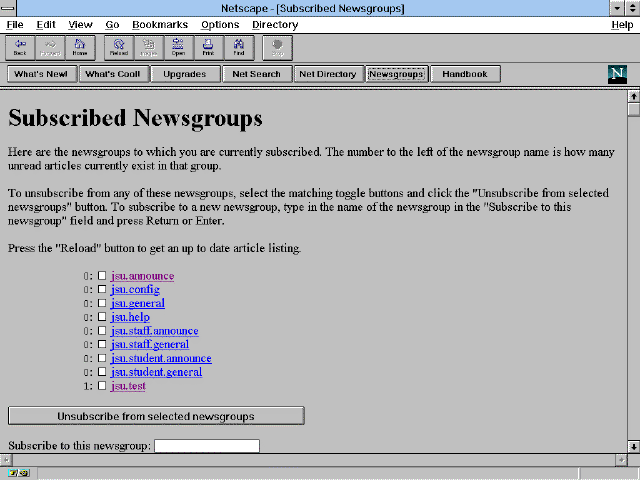Check the jsu.student.announce checkbox
The height and width of the screenshot is (480, 640).
pyautogui.click(x=102, y=358)
